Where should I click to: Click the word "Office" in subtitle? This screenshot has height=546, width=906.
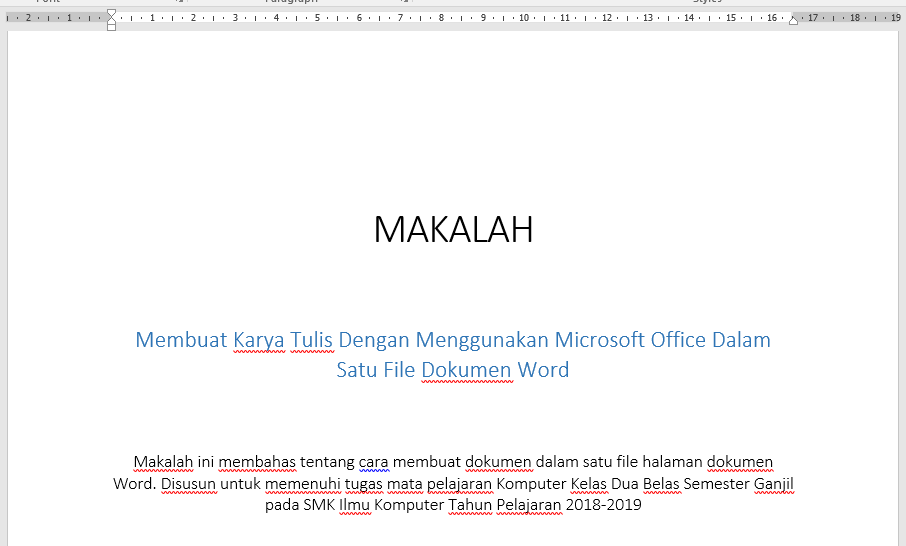pos(678,340)
